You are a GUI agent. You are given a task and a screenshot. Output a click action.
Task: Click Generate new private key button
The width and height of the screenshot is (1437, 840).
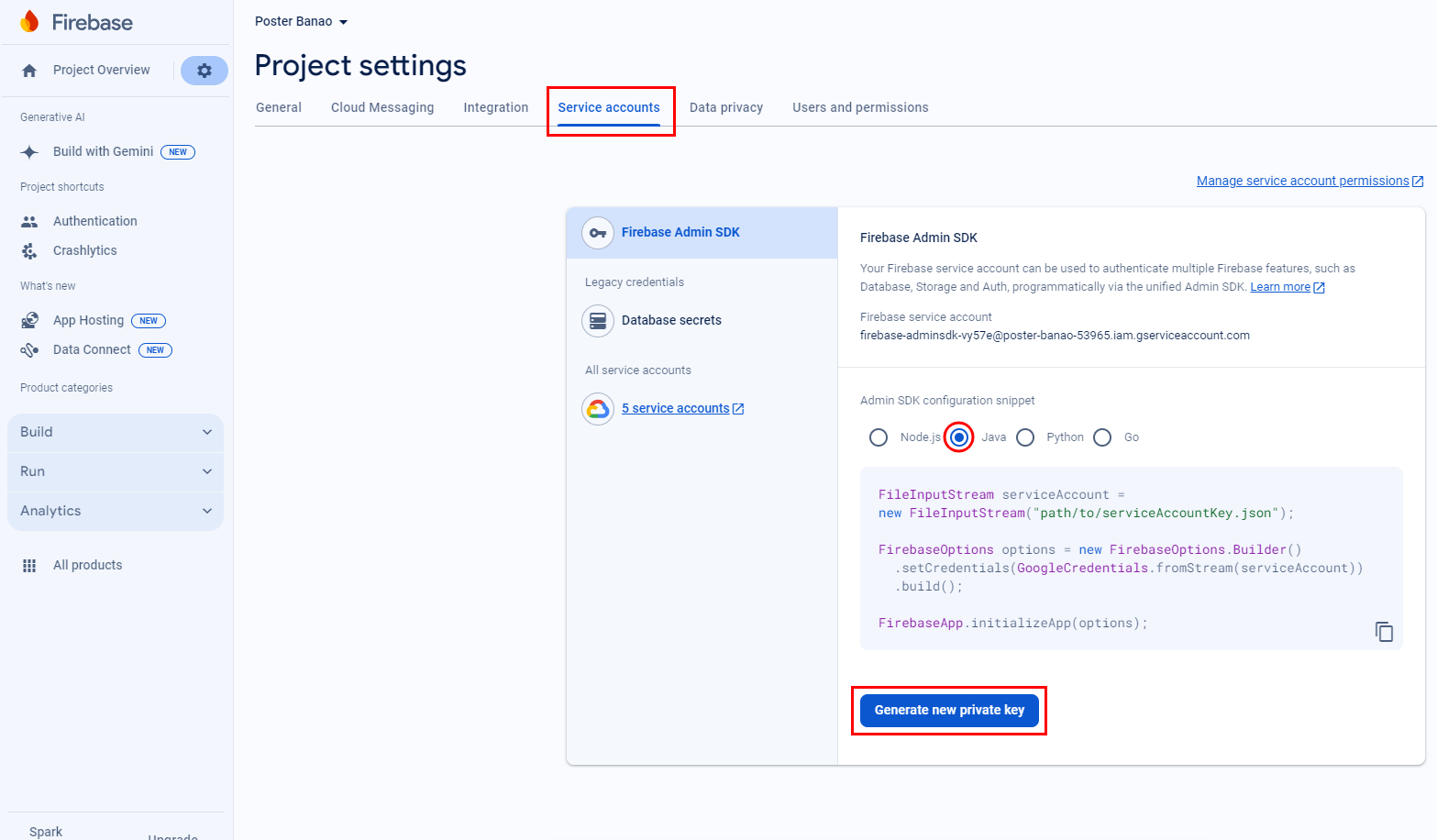click(x=949, y=711)
